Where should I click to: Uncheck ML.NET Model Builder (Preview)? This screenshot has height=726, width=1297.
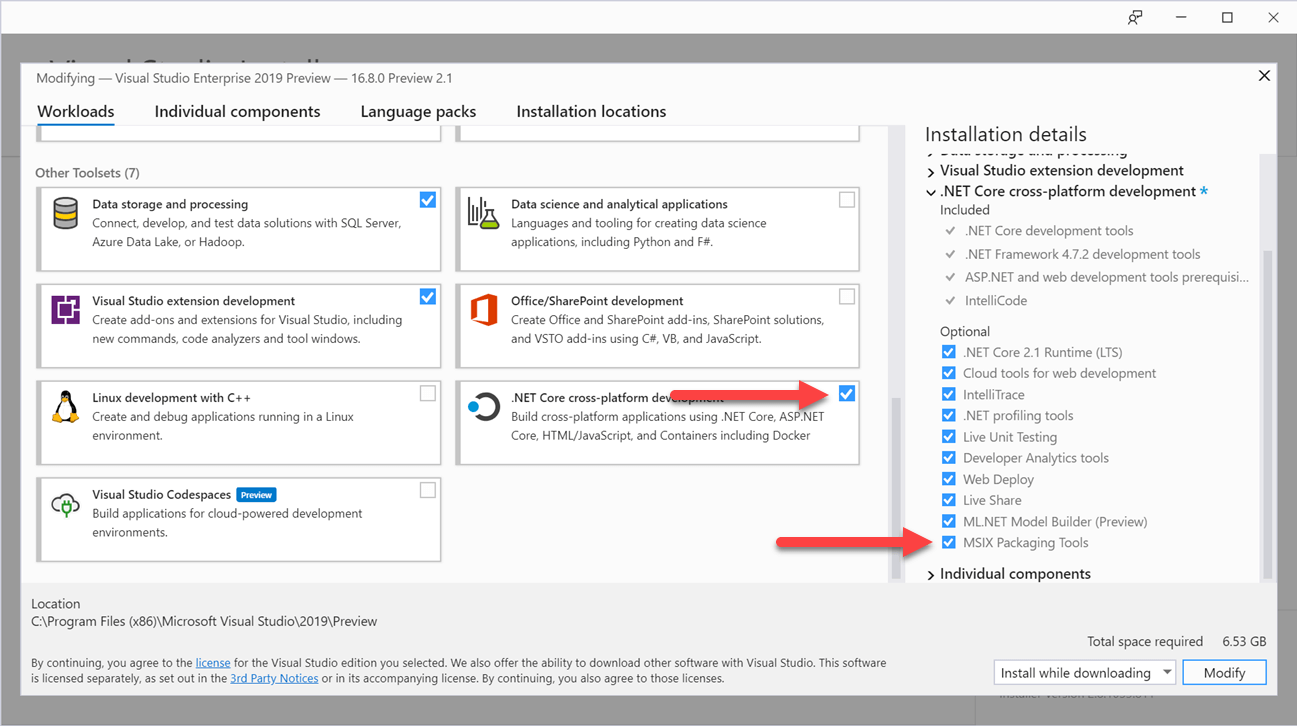pyautogui.click(x=948, y=521)
